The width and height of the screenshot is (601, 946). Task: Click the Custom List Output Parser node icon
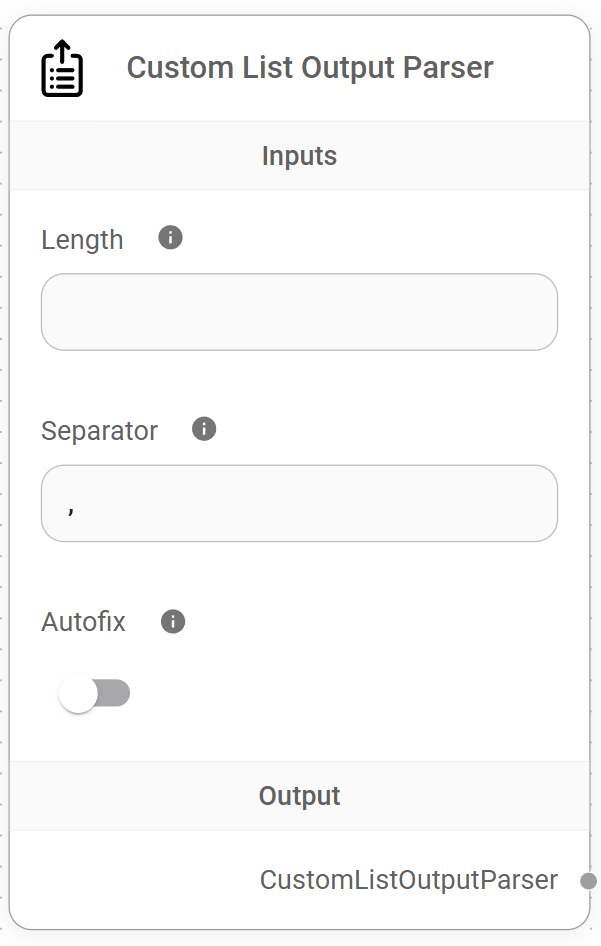tap(60, 67)
